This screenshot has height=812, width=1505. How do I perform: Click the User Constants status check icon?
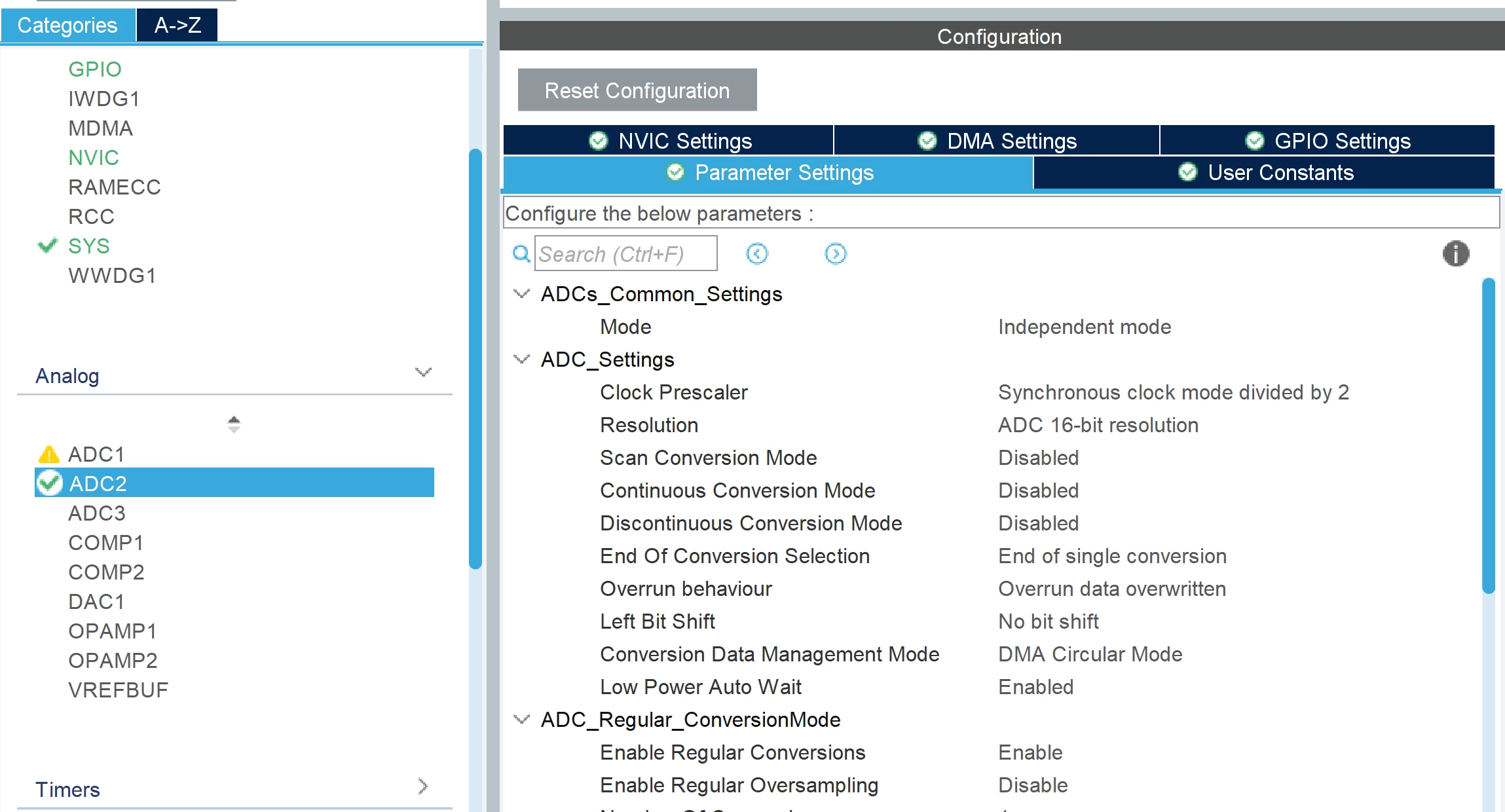pyautogui.click(x=1188, y=172)
